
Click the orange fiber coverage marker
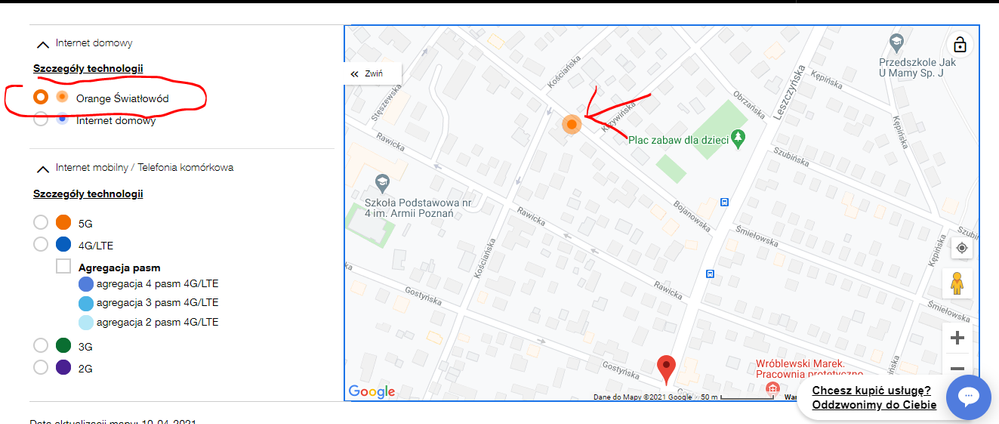[x=572, y=124]
